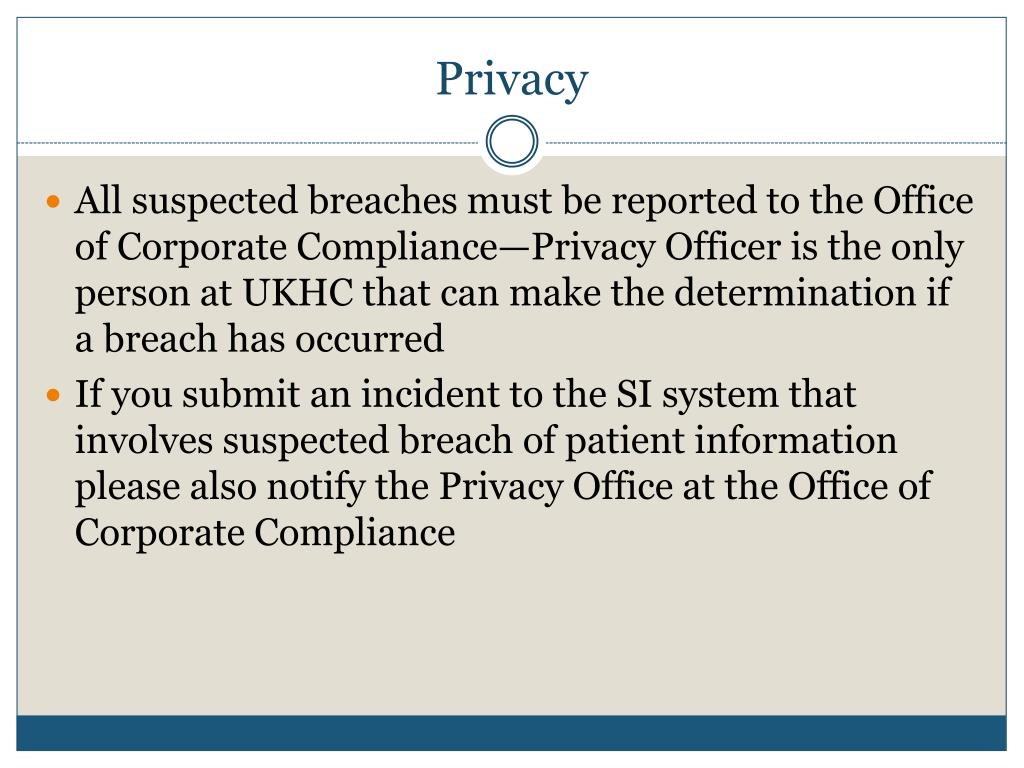Click the second orange bullet point
Viewport: 1024px width, 768px height.
tap(54, 396)
